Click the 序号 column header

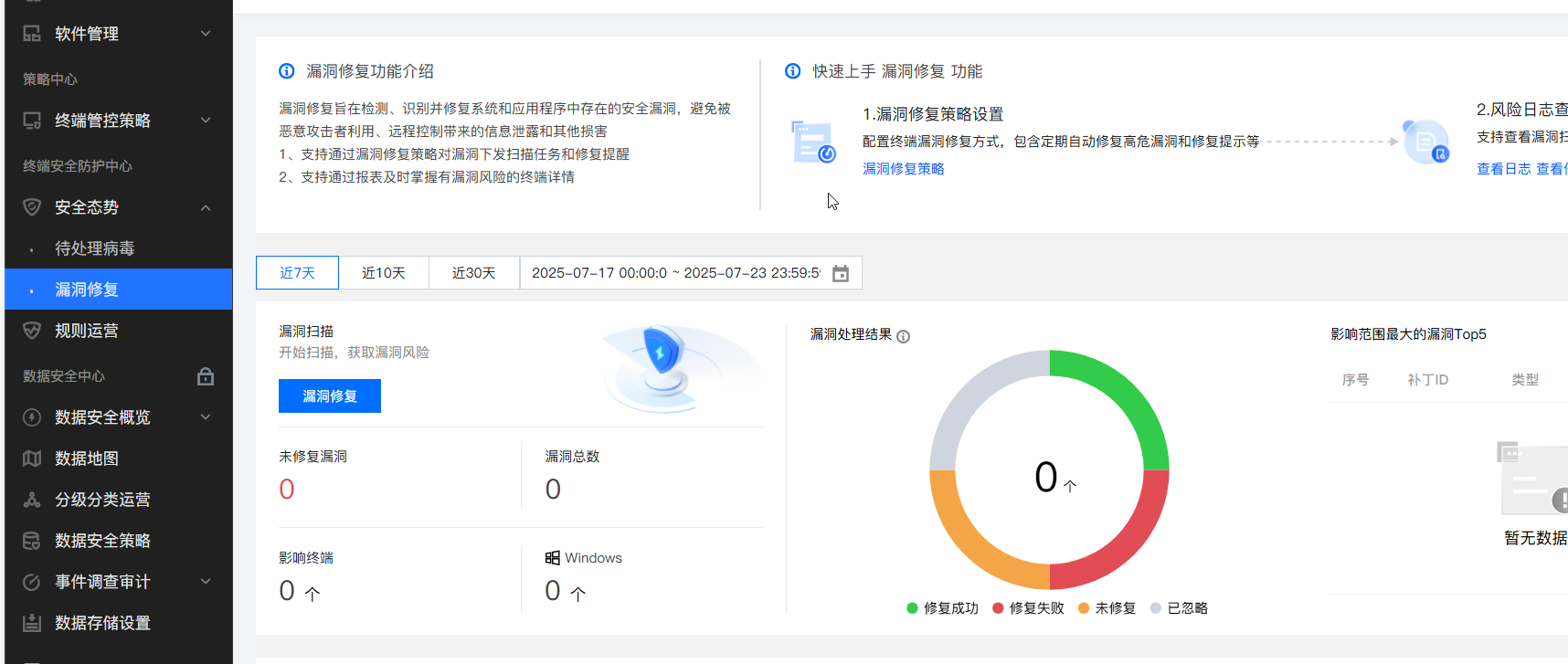click(1355, 380)
